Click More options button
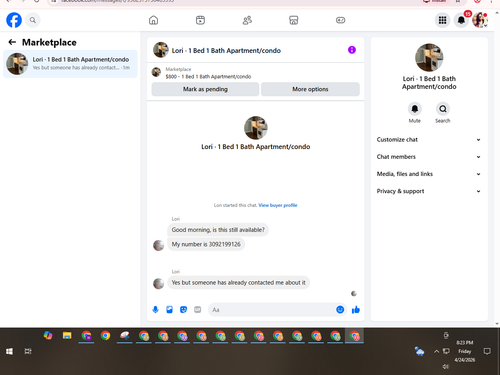Image resolution: width=500 pixels, height=375 pixels. click(310, 89)
